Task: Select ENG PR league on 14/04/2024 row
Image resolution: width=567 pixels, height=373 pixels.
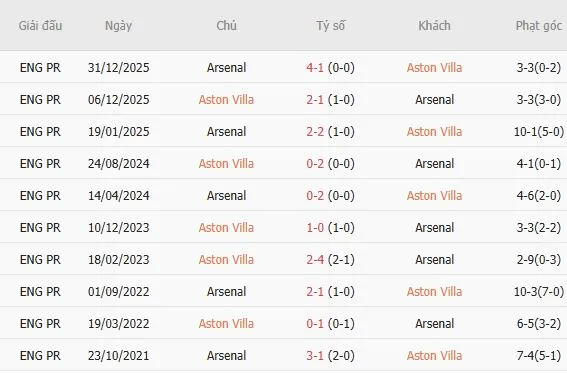Action: (40, 196)
